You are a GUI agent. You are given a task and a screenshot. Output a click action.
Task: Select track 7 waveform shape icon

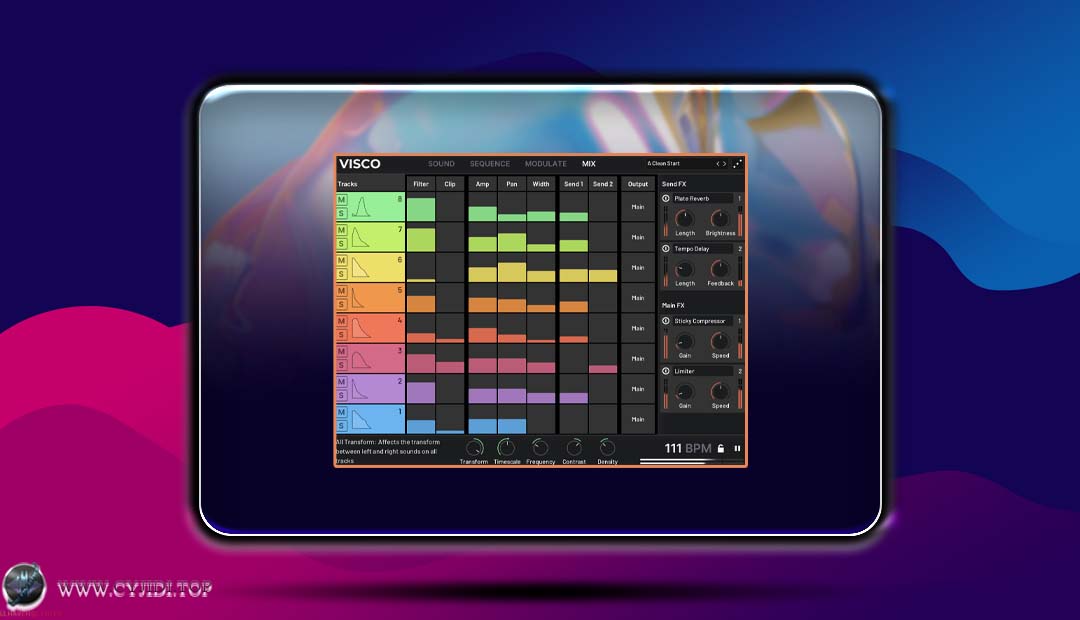[362, 237]
